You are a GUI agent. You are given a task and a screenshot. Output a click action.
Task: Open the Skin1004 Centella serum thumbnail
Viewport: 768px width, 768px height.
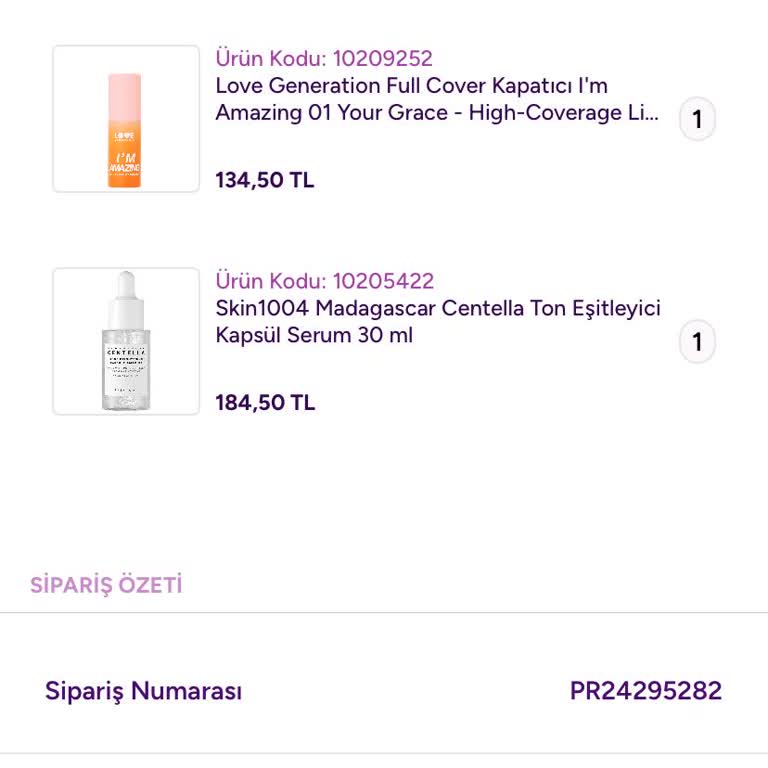pyautogui.click(x=126, y=341)
